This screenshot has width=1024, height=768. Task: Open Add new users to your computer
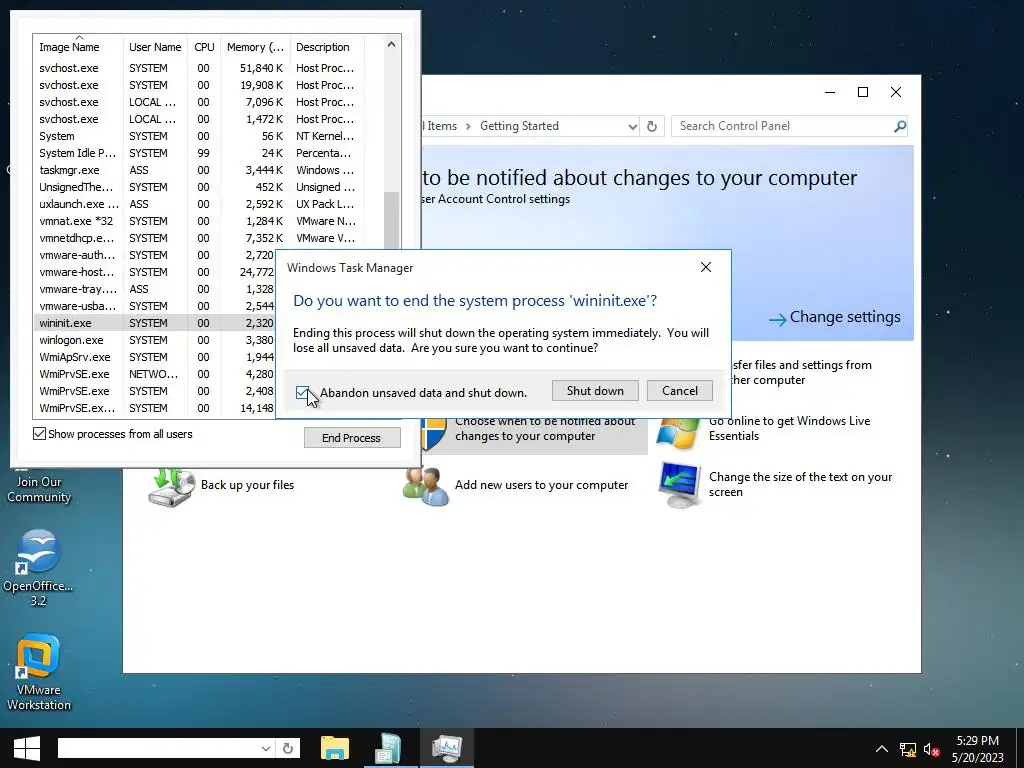click(x=541, y=485)
